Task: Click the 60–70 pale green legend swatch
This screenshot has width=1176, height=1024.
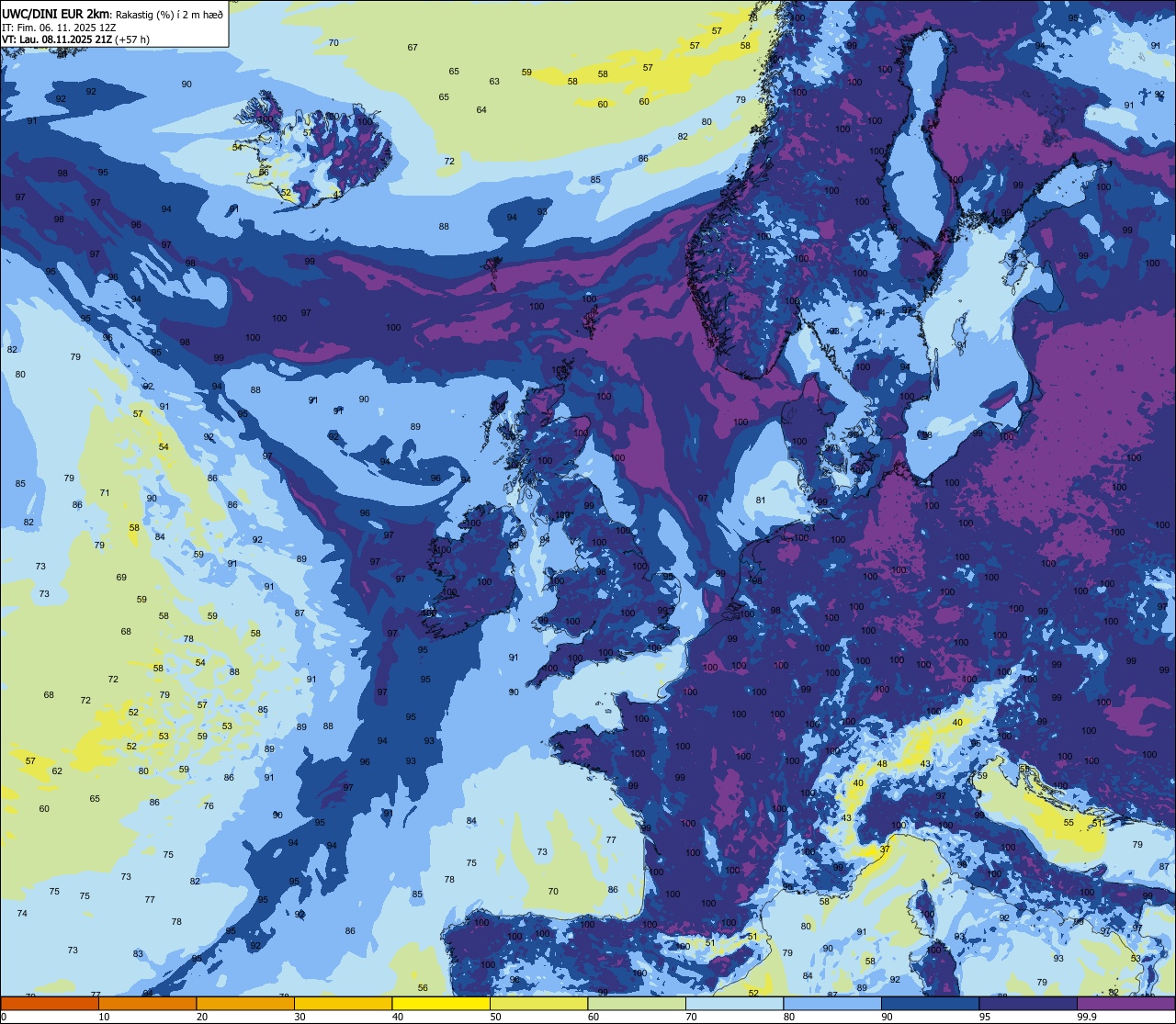Action: coord(637,1004)
